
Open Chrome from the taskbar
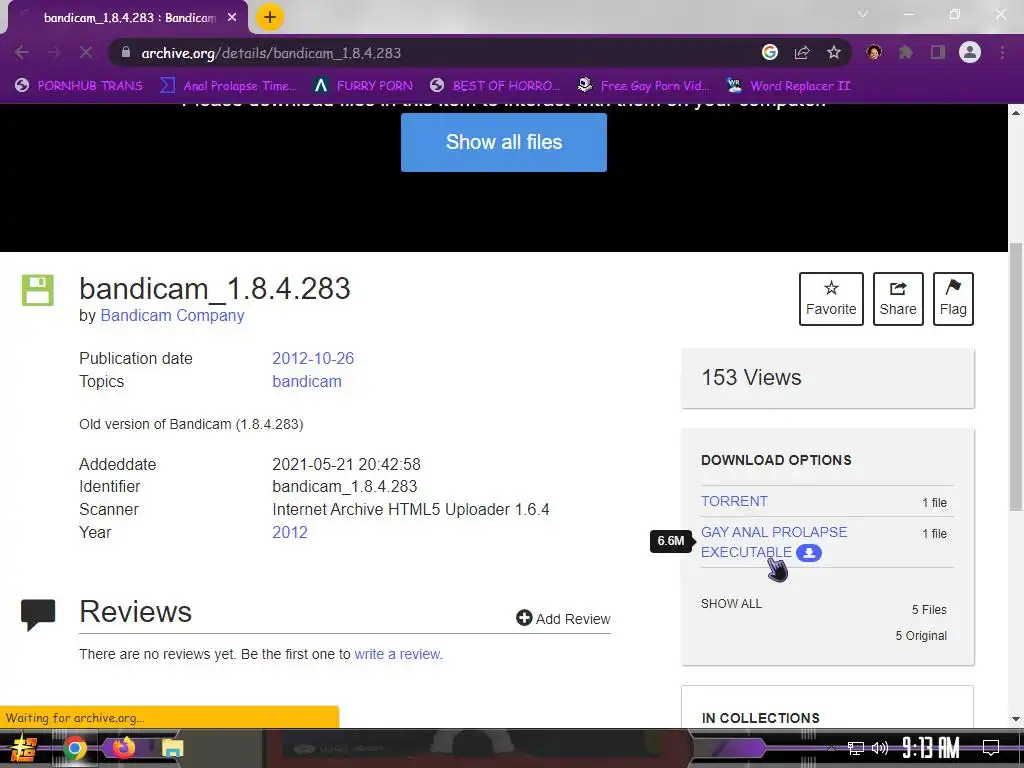pyautogui.click(x=75, y=748)
